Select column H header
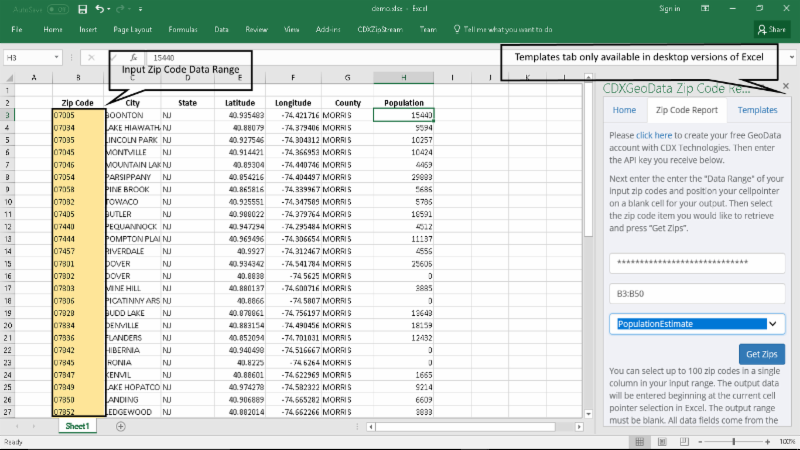The height and width of the screenshot is (450, 800). pyautogui.click(x=404, y=78)
